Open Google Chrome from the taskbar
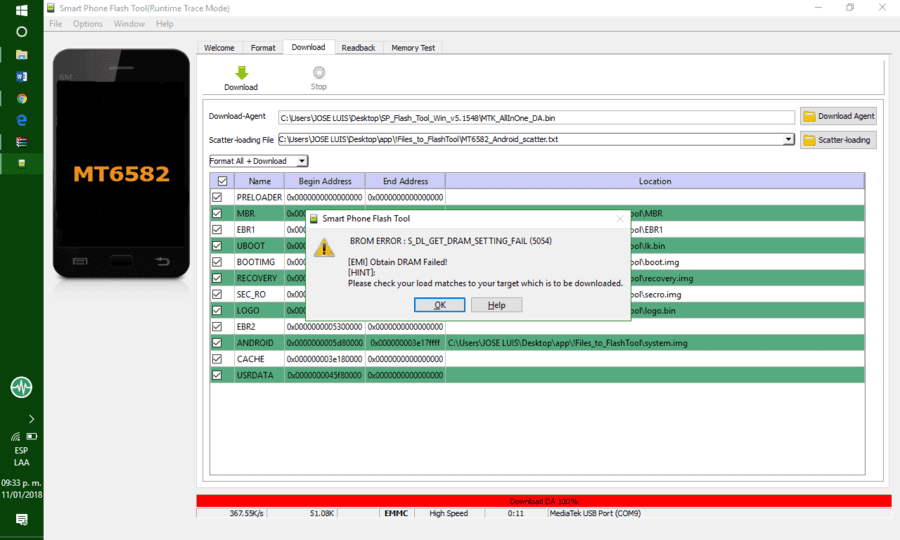900x540 pixels. pyautogui.click(x=22, y=99)
